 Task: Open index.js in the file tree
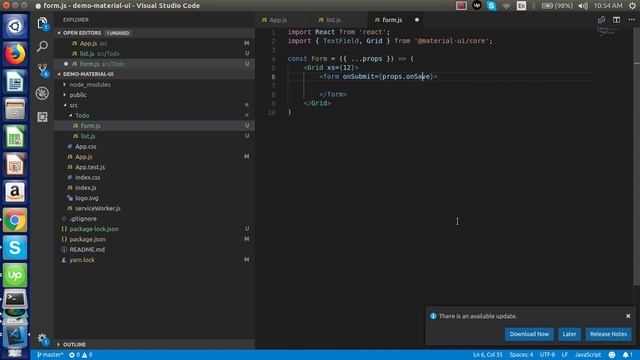(154, 188)
